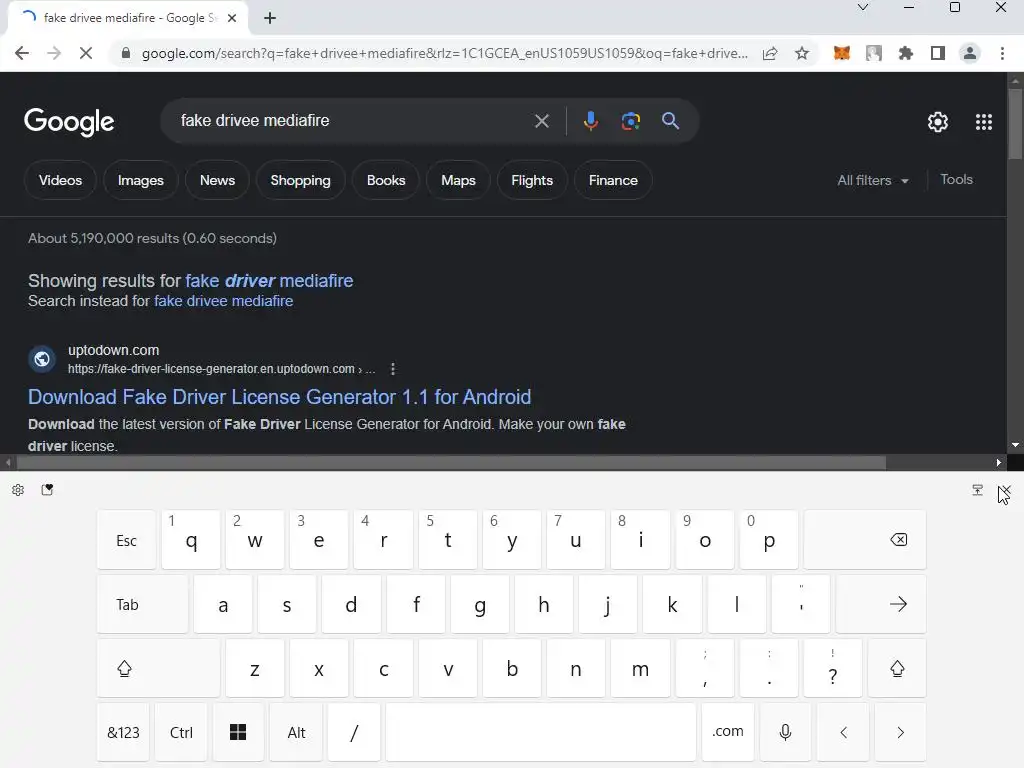The height and width of the screenshot is (768, 1024).
Task: Search by image with Google Lens
Action: pos(630,121)
